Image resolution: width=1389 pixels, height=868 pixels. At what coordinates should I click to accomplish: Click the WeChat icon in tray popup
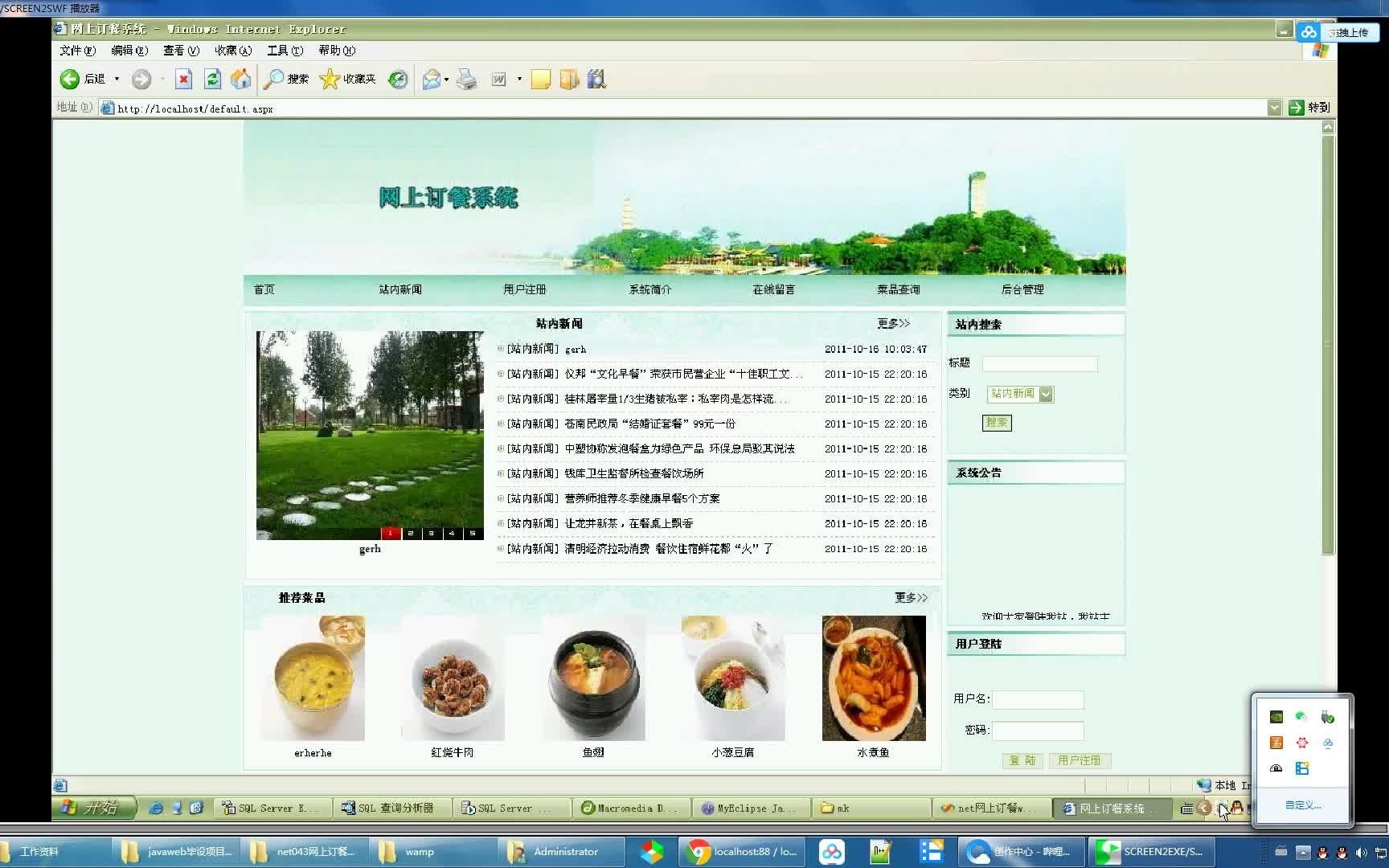tap(1301, 717)
